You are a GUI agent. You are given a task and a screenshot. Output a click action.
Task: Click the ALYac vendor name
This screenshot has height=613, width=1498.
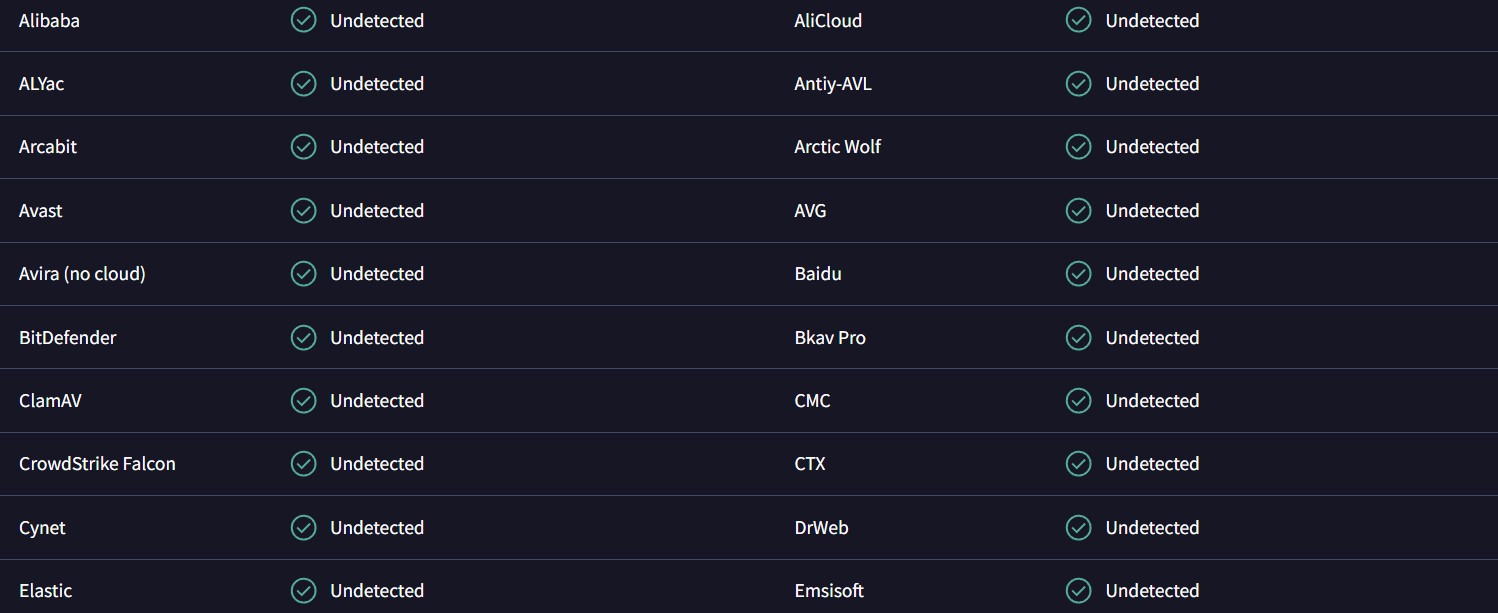pyautogui.click(x=41, y=84)
